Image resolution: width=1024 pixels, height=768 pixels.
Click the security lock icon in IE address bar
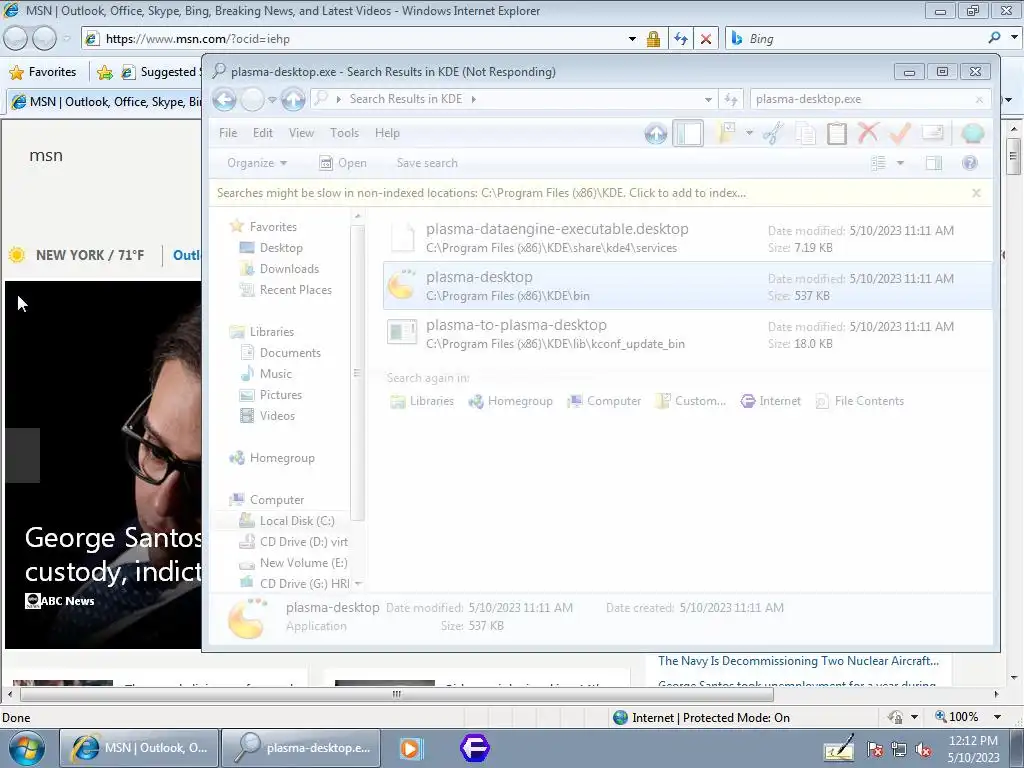tap(653, 39)
